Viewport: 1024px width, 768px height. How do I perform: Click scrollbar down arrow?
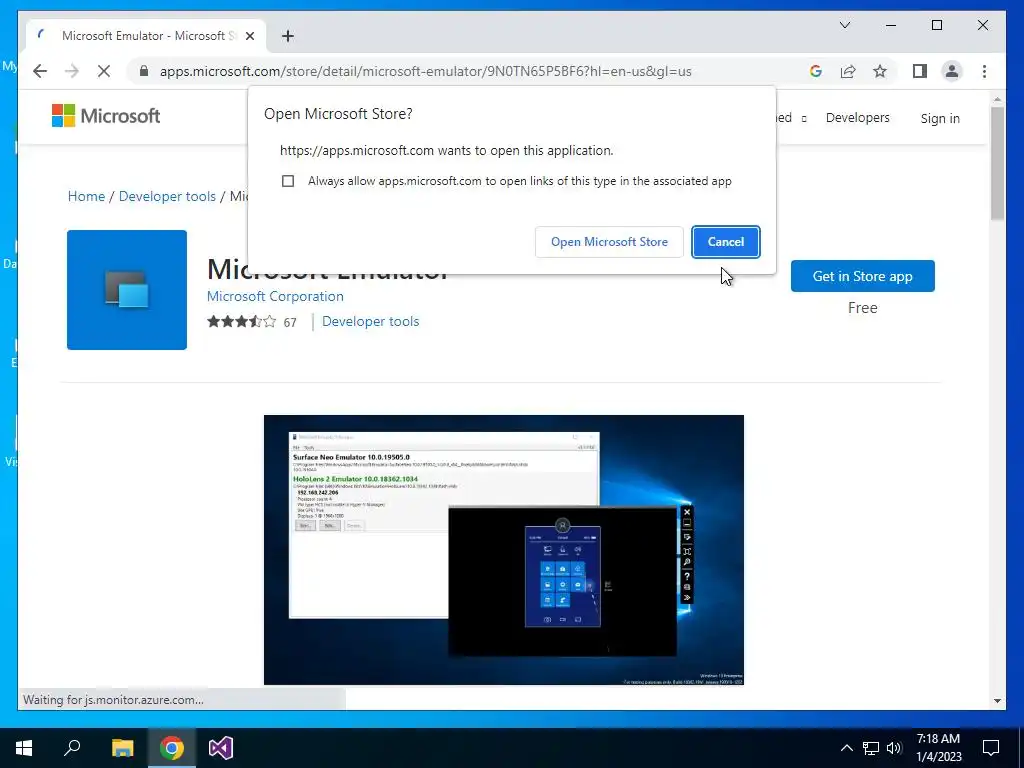click(997, 701)
